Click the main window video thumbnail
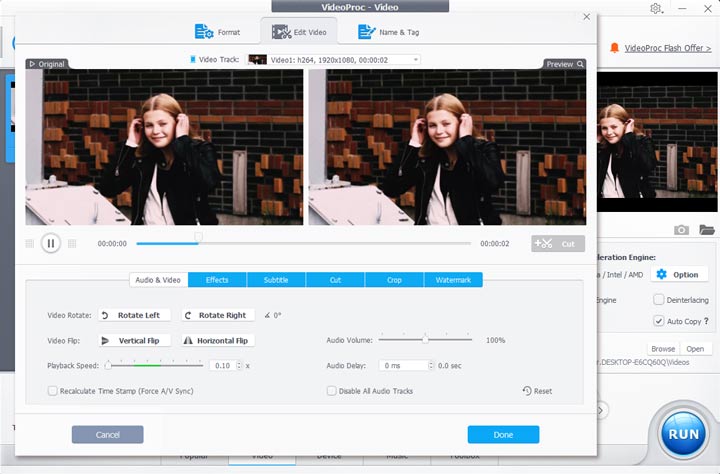The image size is (720, 474). [657, 141]
